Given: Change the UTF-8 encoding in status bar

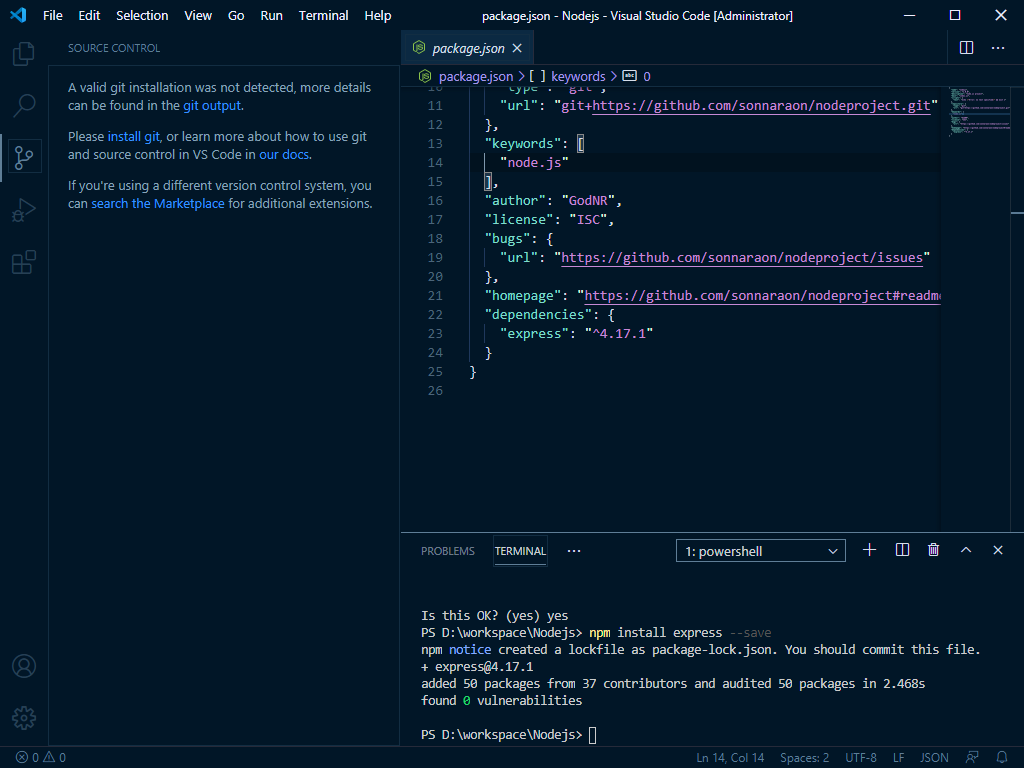Looking at the screenshot, I should (861, 758).
